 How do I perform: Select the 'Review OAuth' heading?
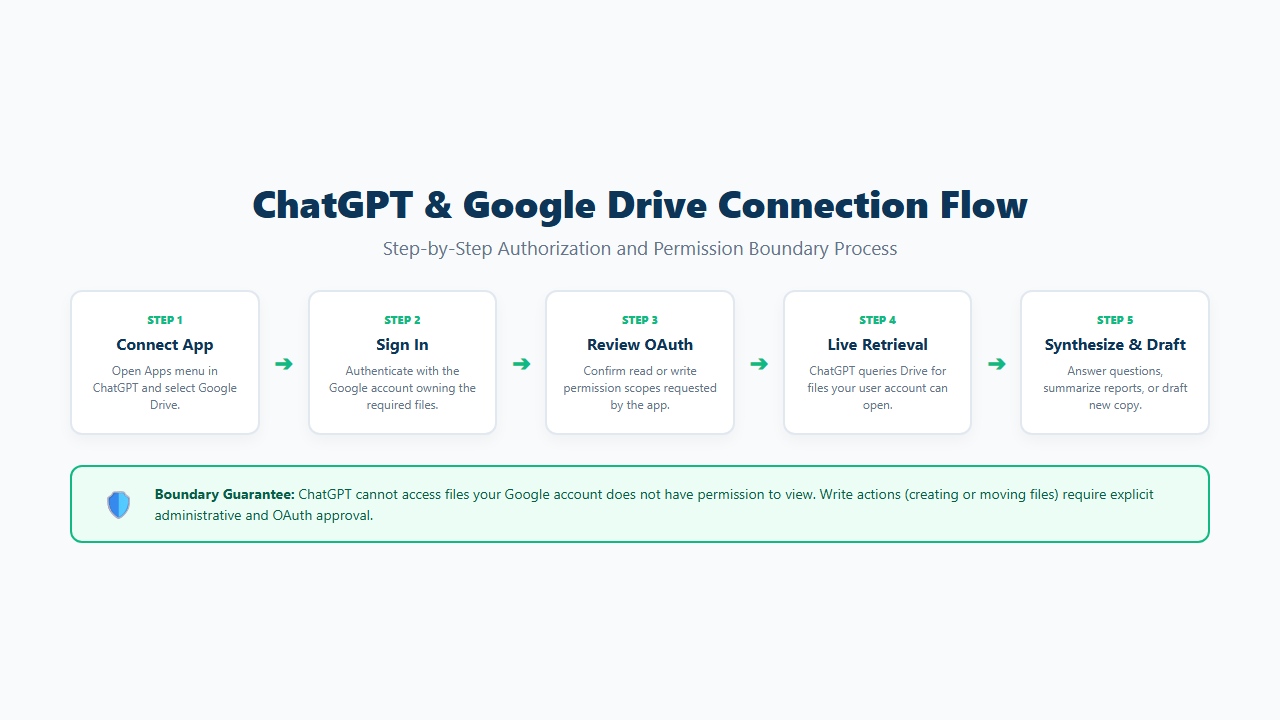[x=640, y=345]
